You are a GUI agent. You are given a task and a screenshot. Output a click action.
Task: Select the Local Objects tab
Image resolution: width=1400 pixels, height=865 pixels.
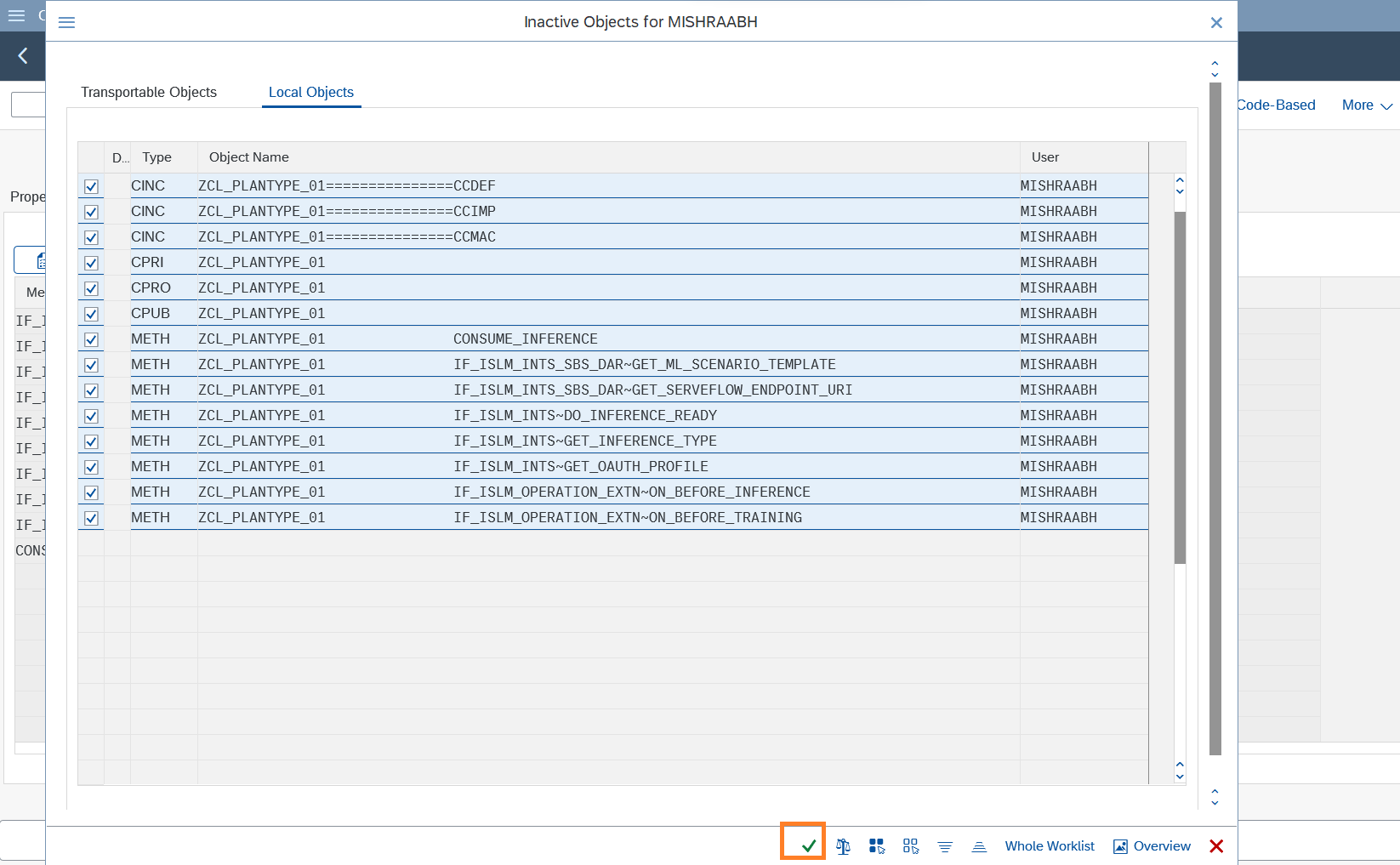tap(311, 92)
